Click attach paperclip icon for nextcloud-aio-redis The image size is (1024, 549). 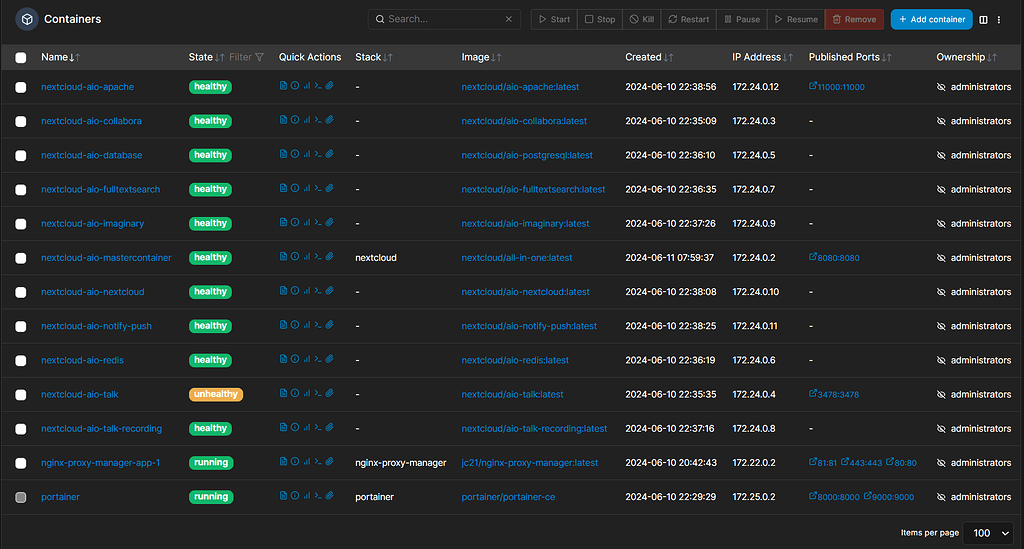pyautogui.click(x=330, y=360)
